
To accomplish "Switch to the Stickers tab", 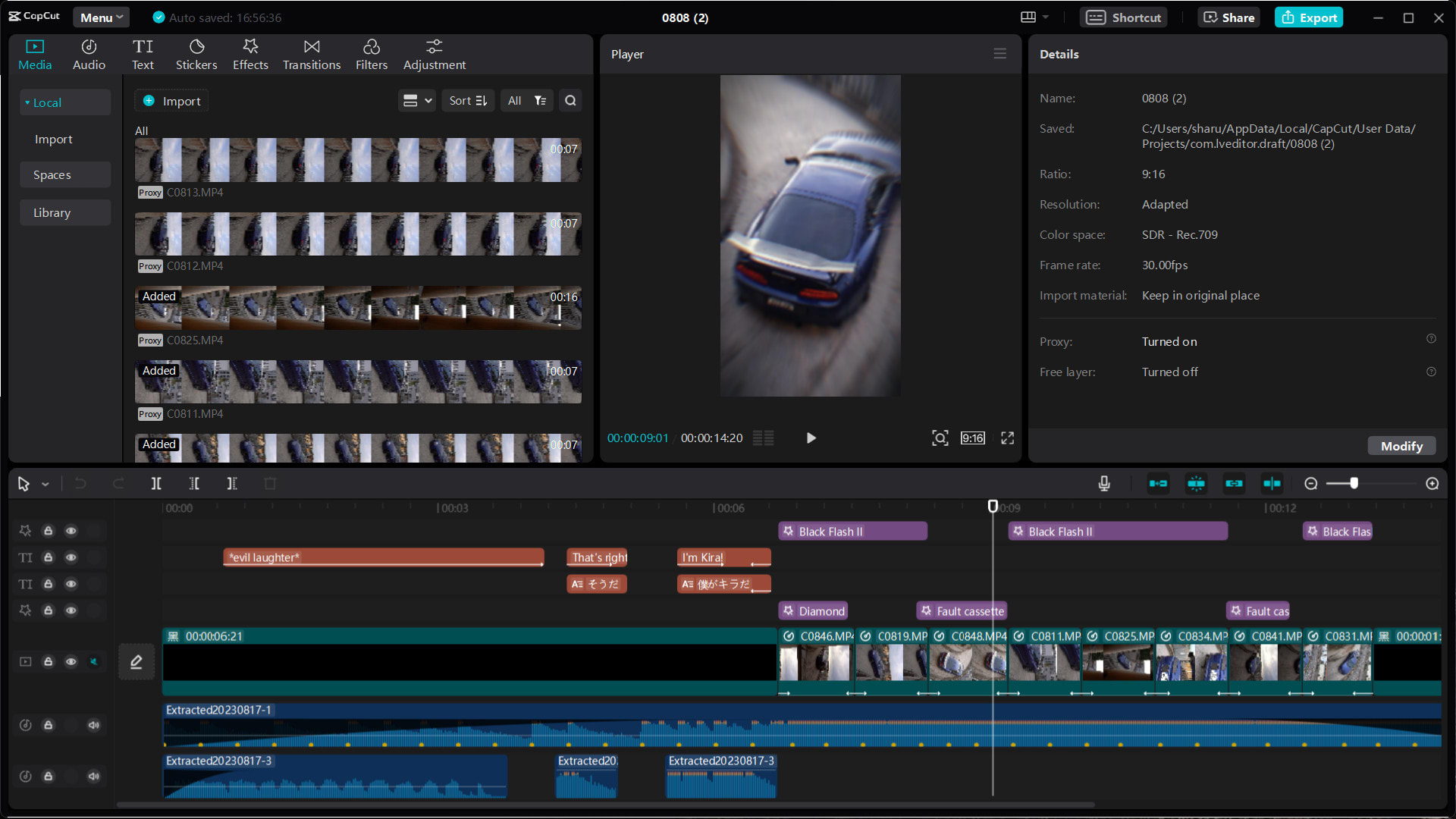I will [x=196, y=55].
